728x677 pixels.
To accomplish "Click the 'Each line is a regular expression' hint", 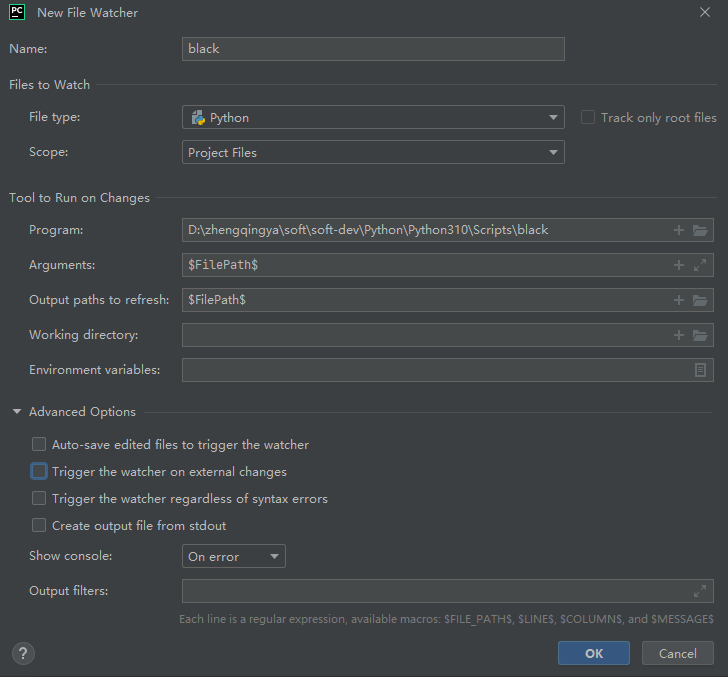I will tap(446, 619).
